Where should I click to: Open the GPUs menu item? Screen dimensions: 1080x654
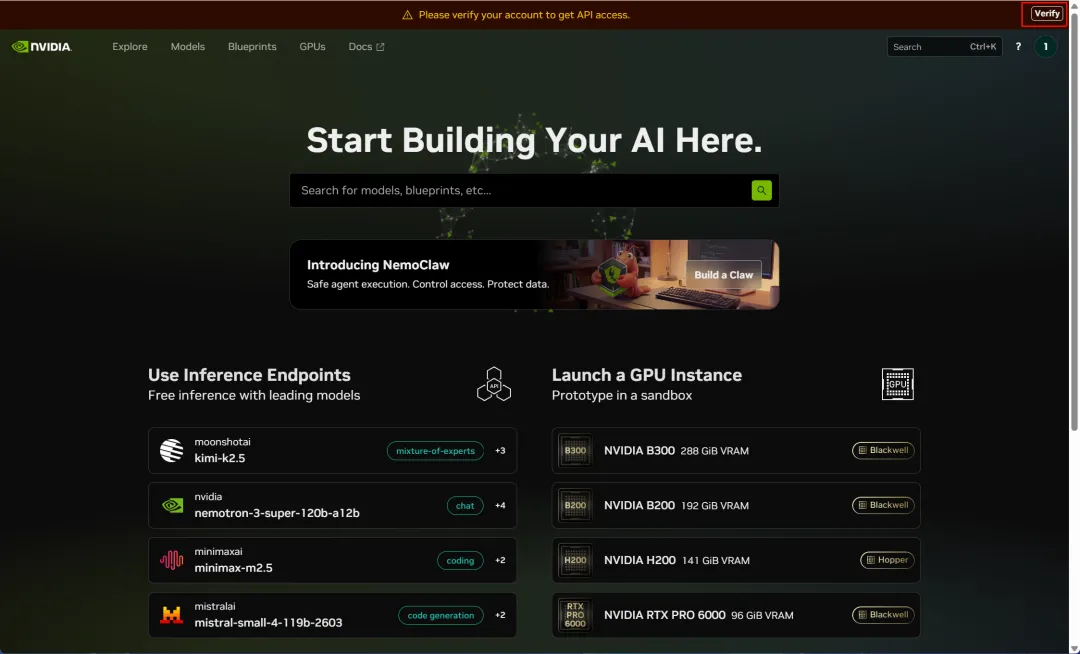tap(312, 47)
